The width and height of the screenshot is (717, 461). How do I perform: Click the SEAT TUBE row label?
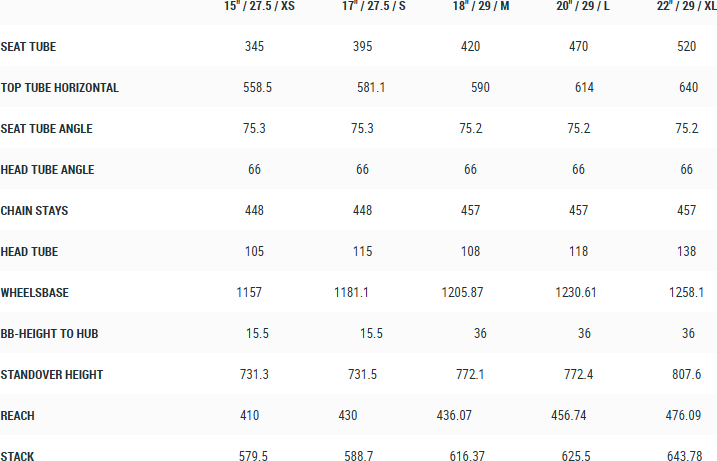[x=29, y=47]
